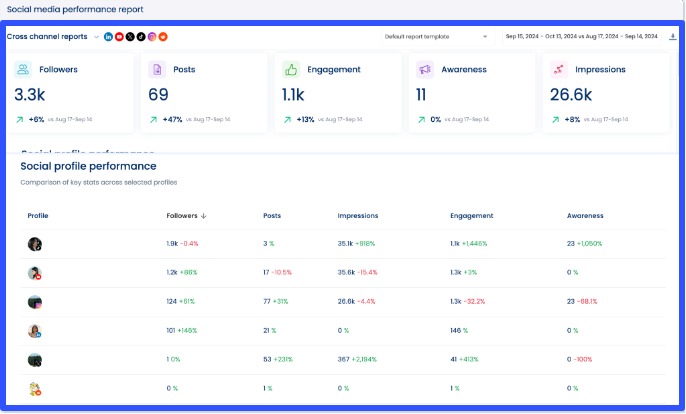Viewport: 686px width, 414px height.
Task: Select the TikTok channel icon
Action: 141,37
